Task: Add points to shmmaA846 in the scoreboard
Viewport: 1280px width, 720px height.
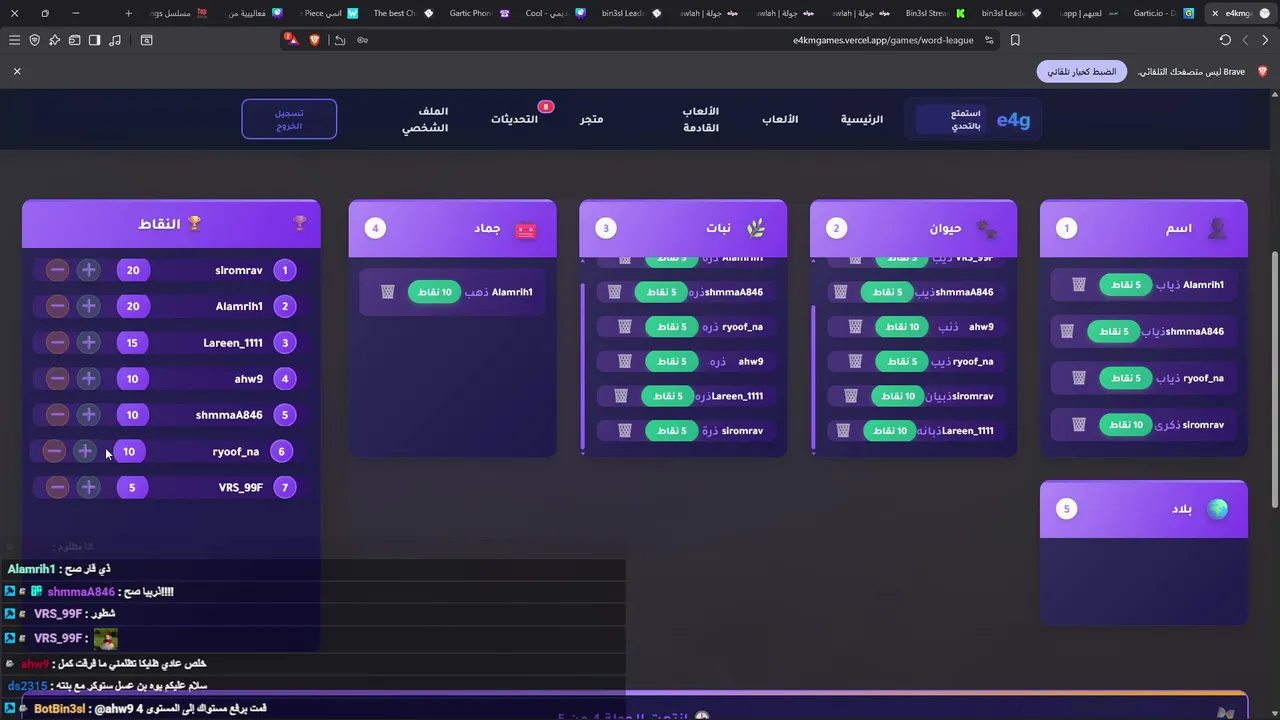Action: pos(89,415)
